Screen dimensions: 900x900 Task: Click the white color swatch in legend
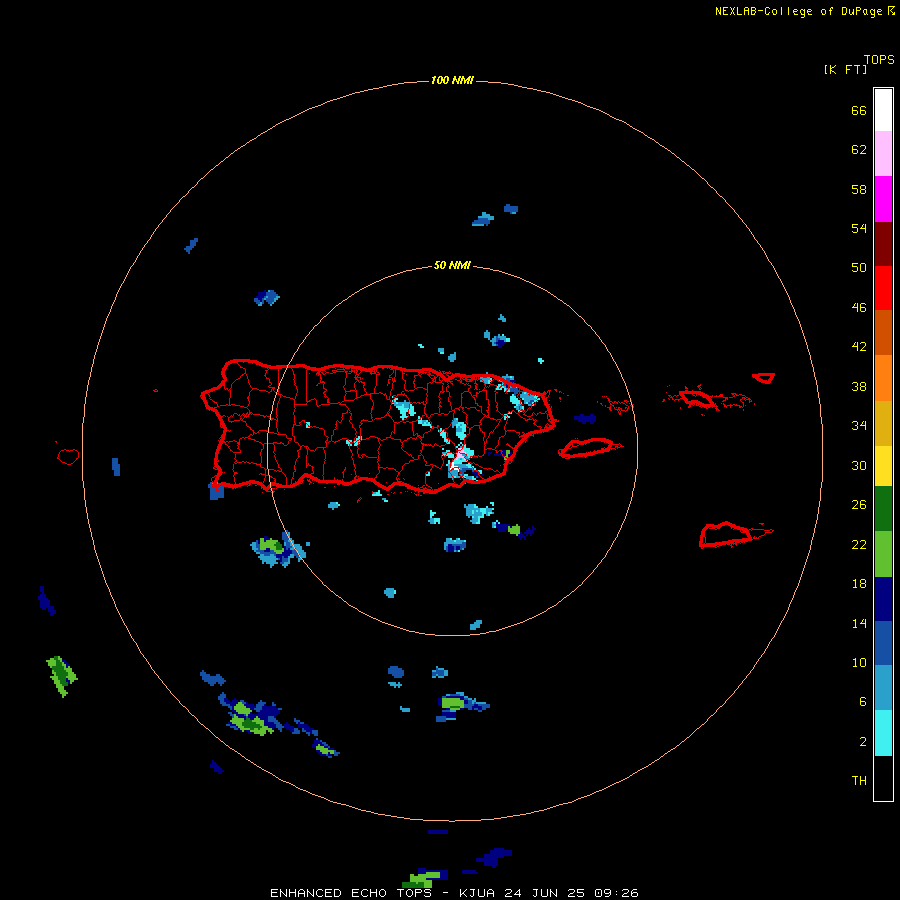click(x=883, y=110)
